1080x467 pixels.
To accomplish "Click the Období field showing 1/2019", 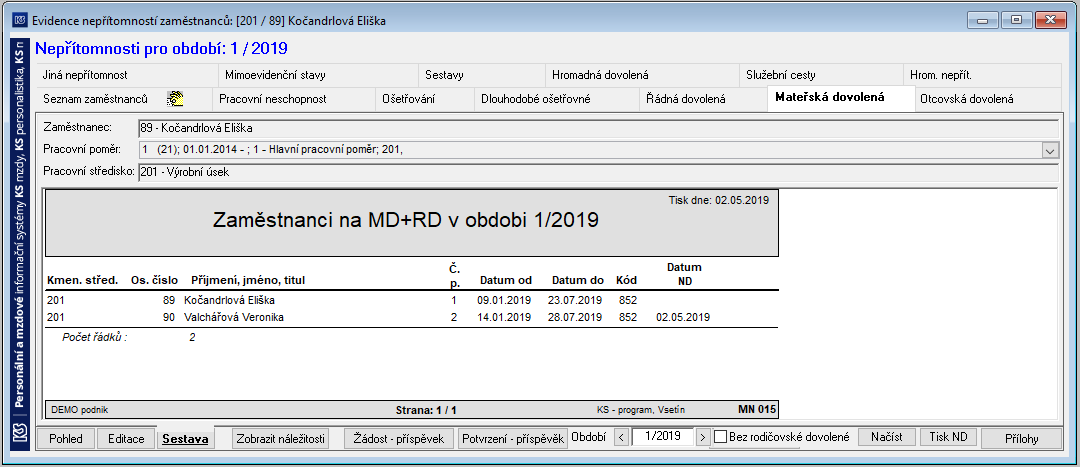I will [x=661, y=437].
